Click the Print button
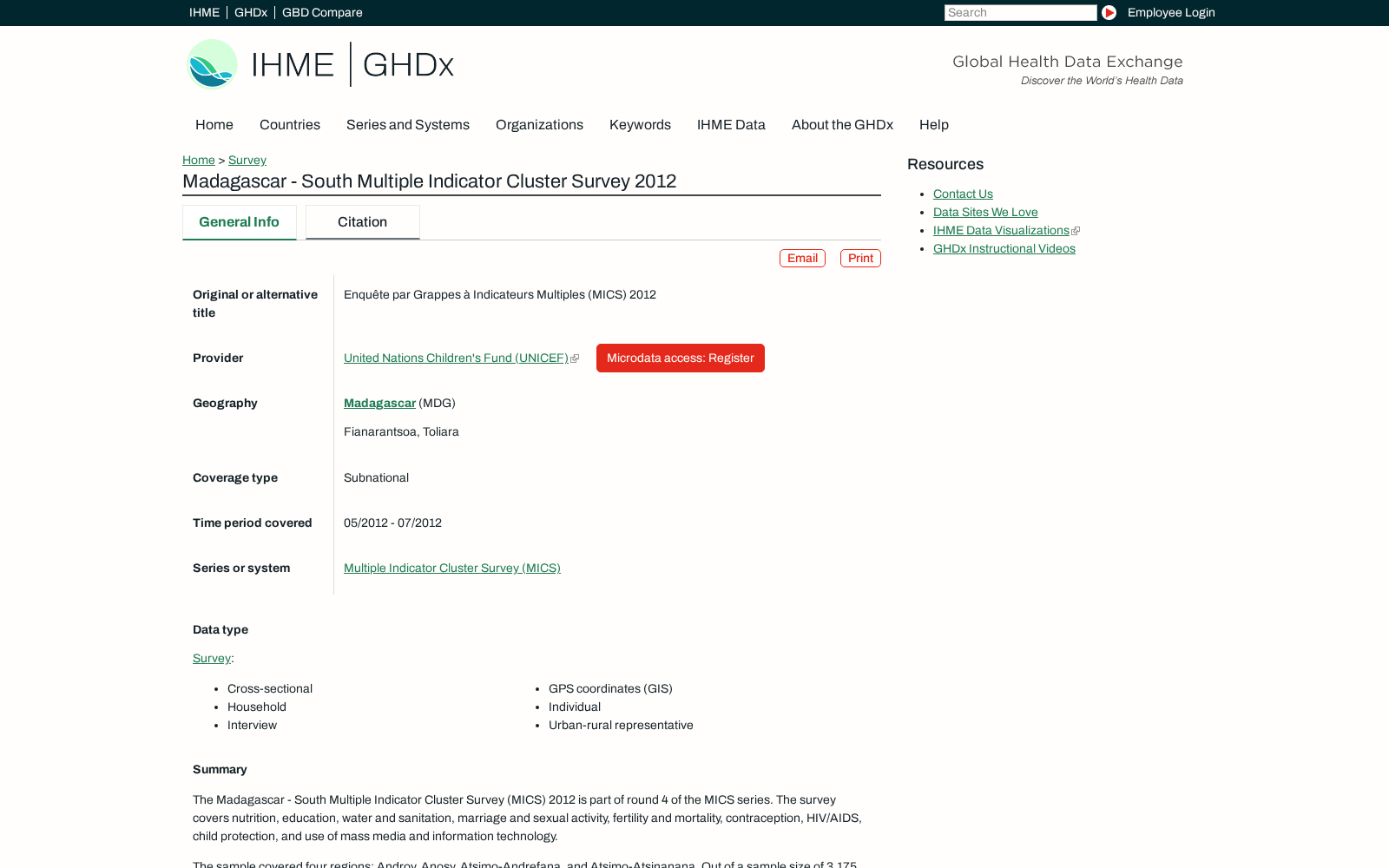This screenshot has height=868, width=1389. point(860,259)
